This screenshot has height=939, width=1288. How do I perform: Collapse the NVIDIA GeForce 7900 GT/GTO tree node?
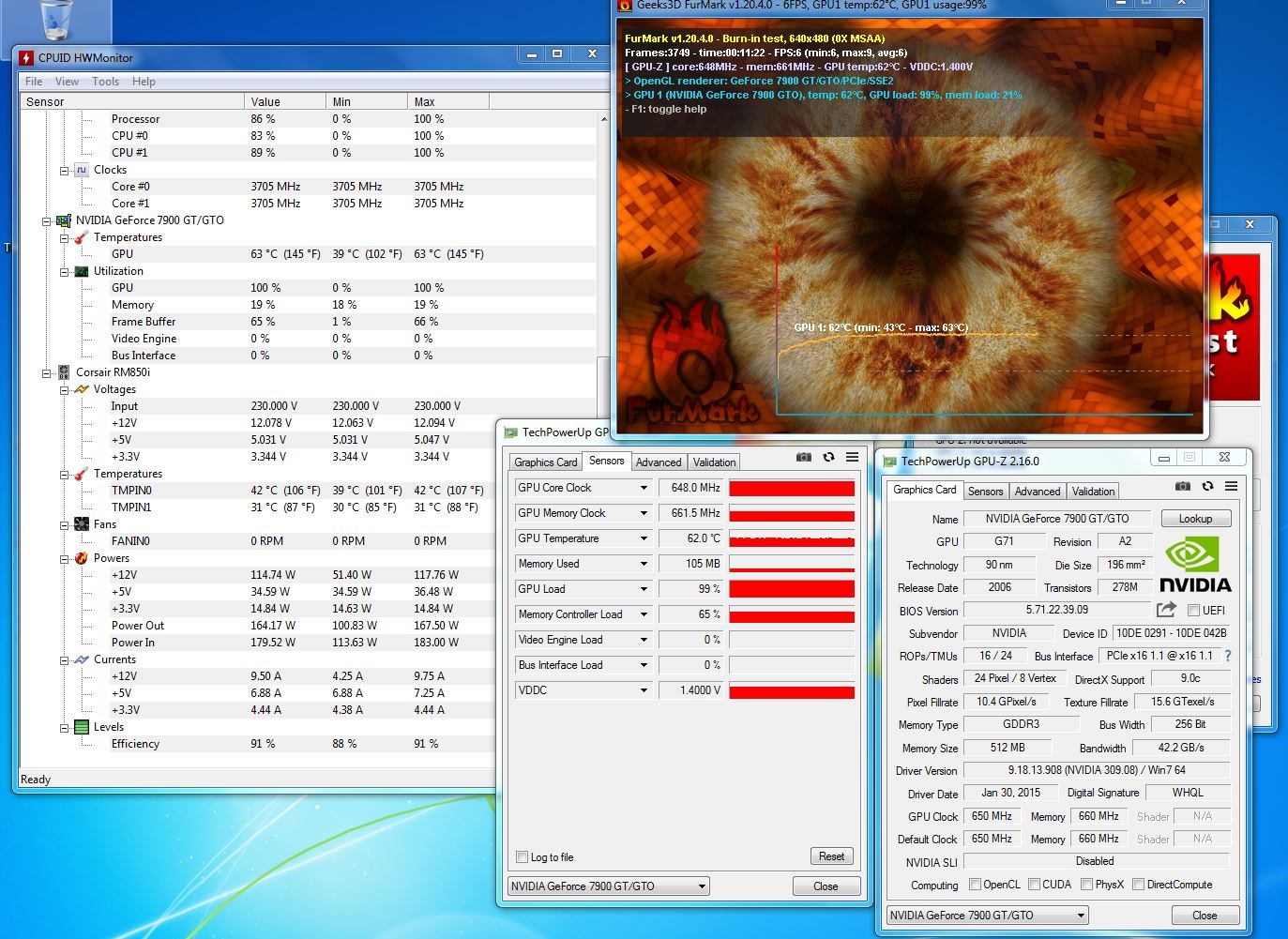pos(46,221)
